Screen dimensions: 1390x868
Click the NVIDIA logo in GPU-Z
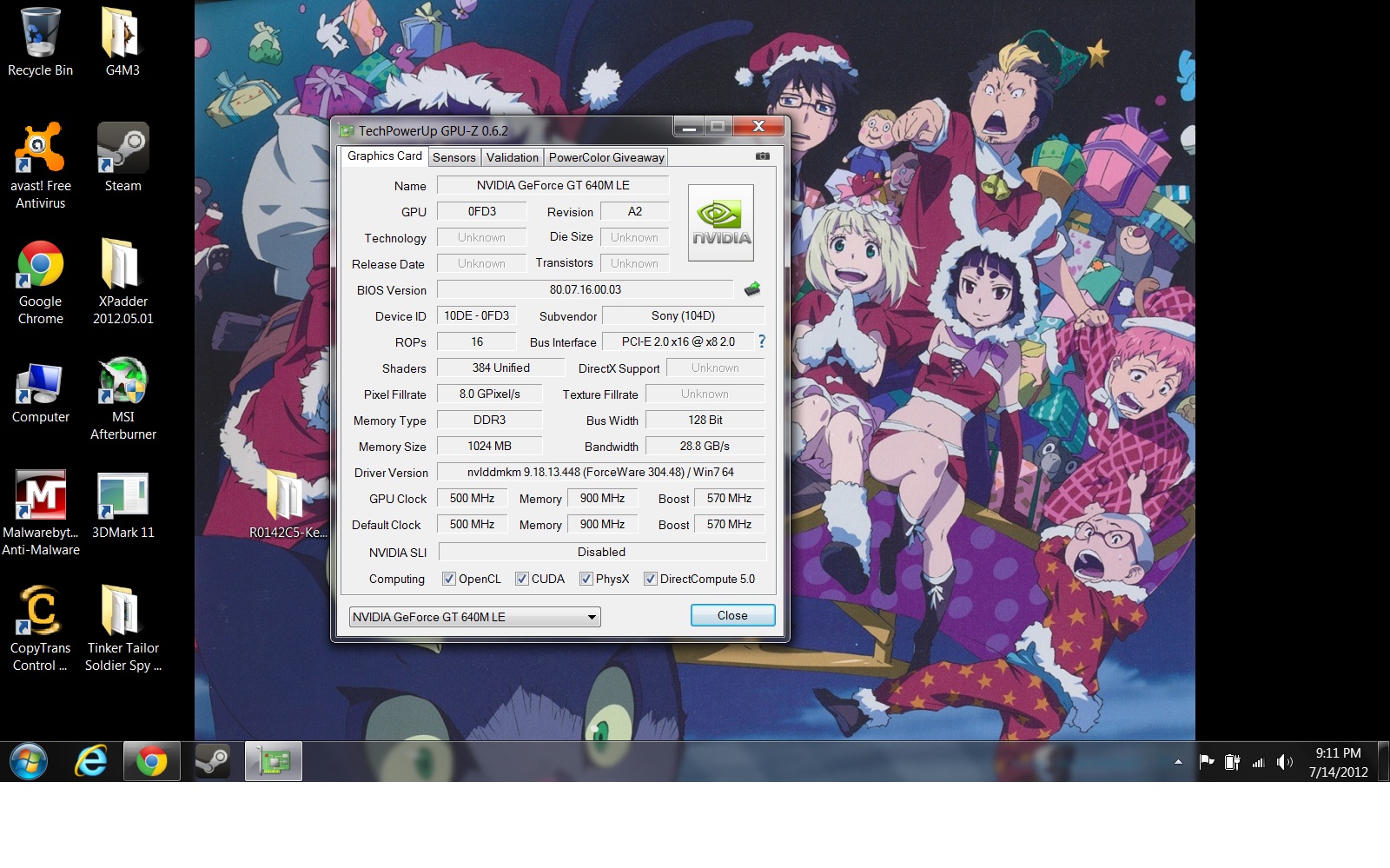721,222
